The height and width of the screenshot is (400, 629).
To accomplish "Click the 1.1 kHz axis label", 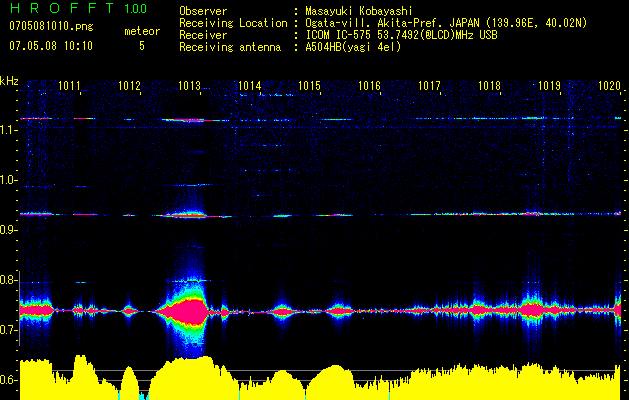I will [x=8, y=130].
